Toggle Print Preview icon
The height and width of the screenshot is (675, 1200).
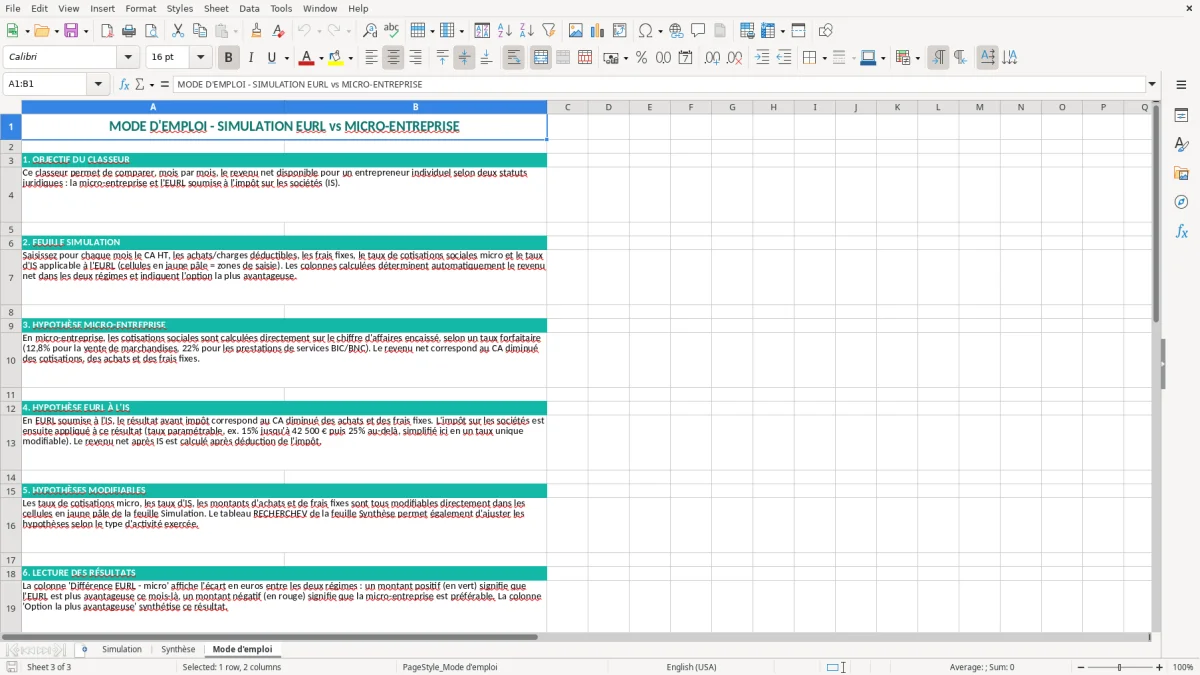[x=150, y=31]
